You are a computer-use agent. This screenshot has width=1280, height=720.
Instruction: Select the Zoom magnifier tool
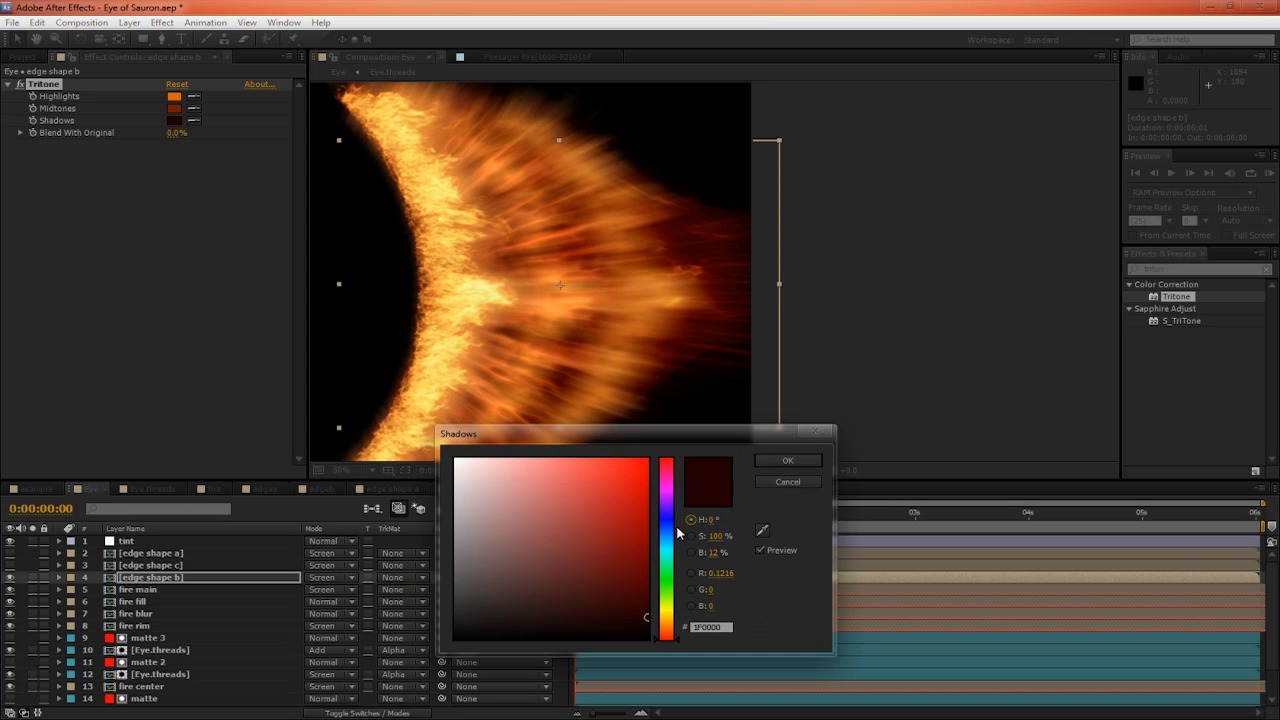point(55,39)
